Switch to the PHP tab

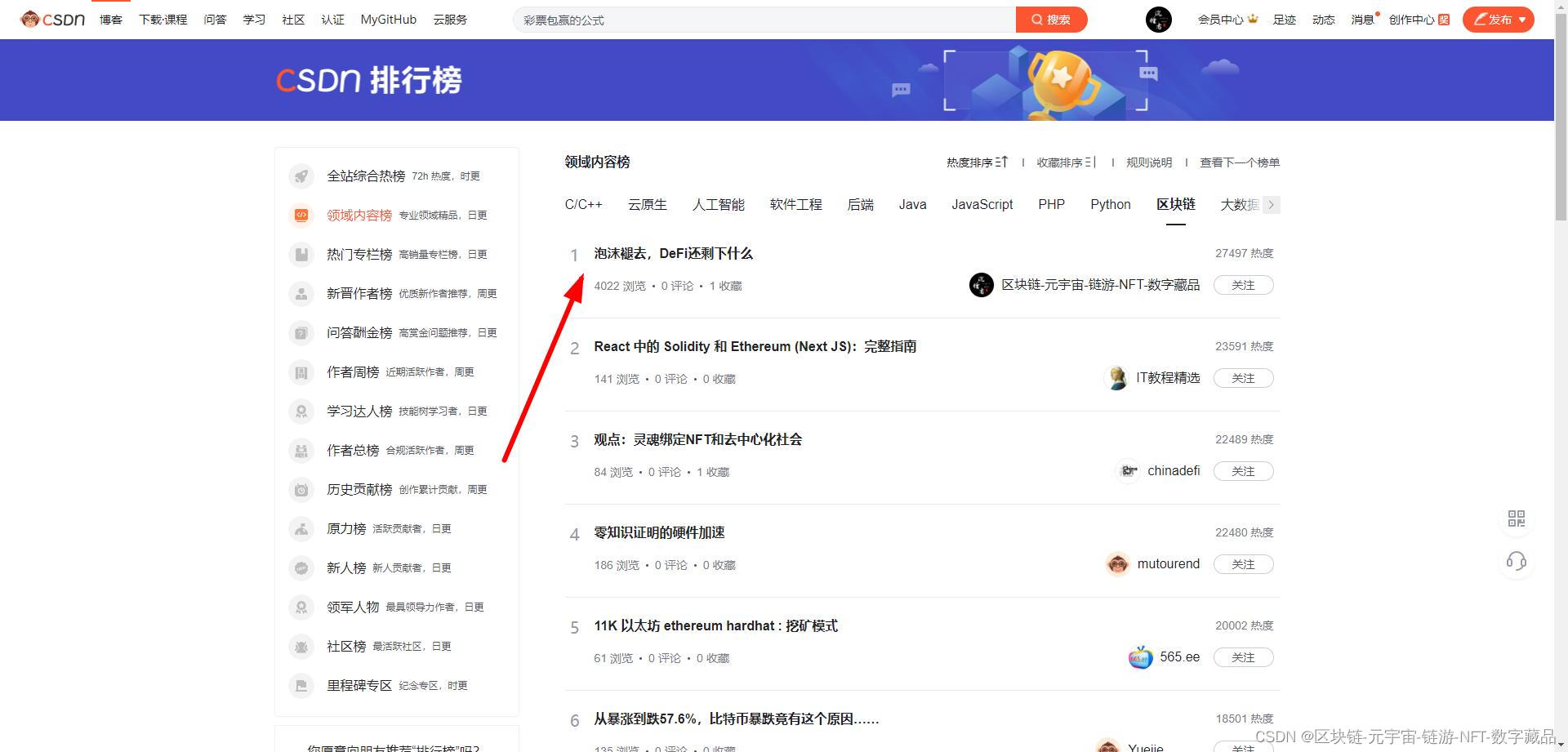click(x=1051, y=205)
